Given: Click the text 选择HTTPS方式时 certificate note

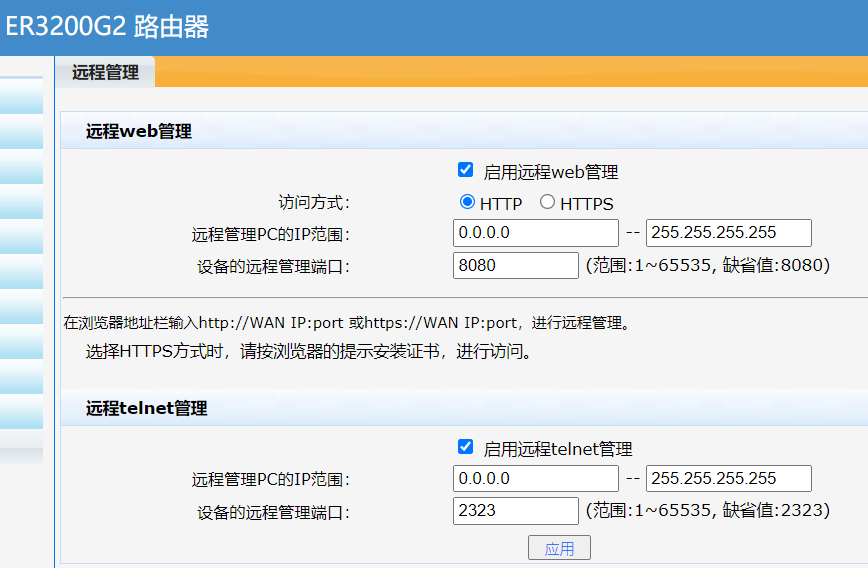Looking at the screenshot, I should pos(308,352).
